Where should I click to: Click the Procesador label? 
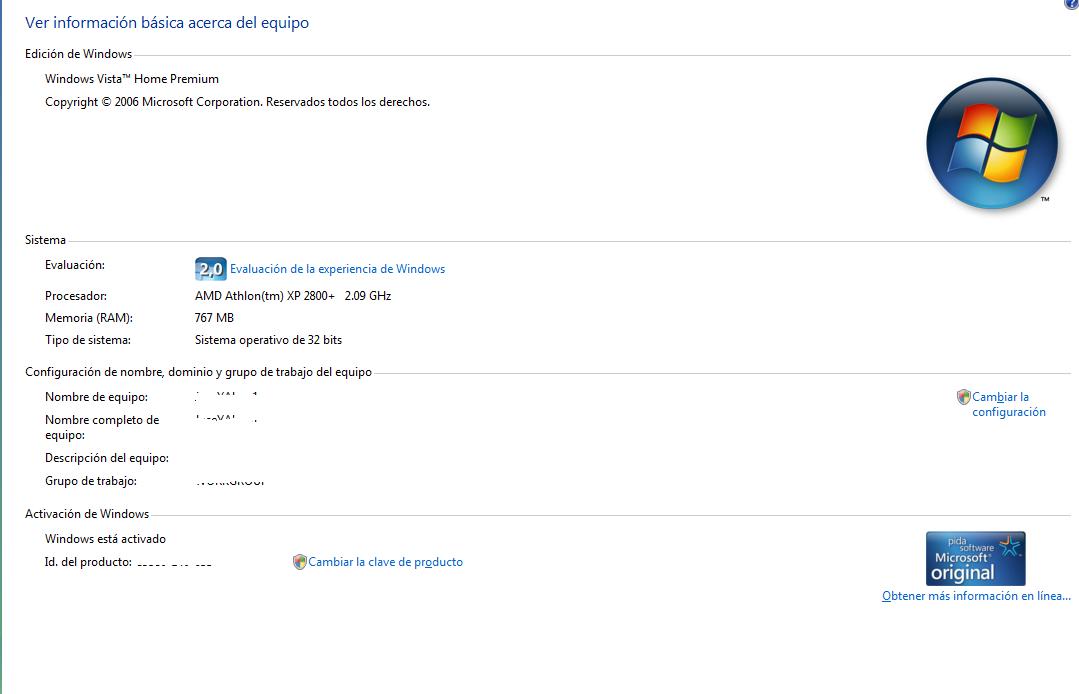(76, 296)
